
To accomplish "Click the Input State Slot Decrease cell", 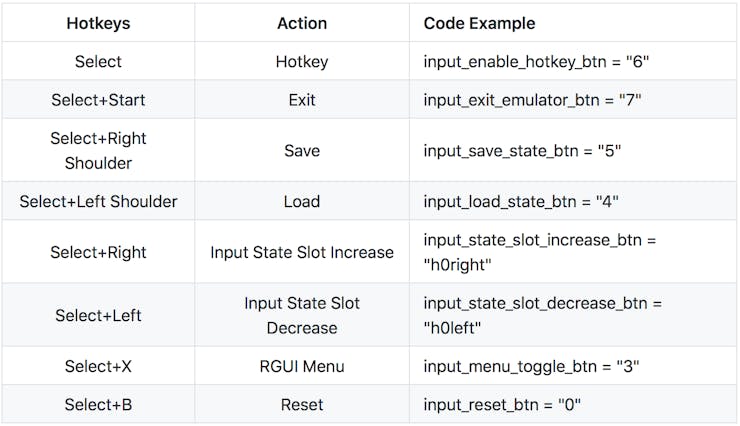I will point(302,315).
